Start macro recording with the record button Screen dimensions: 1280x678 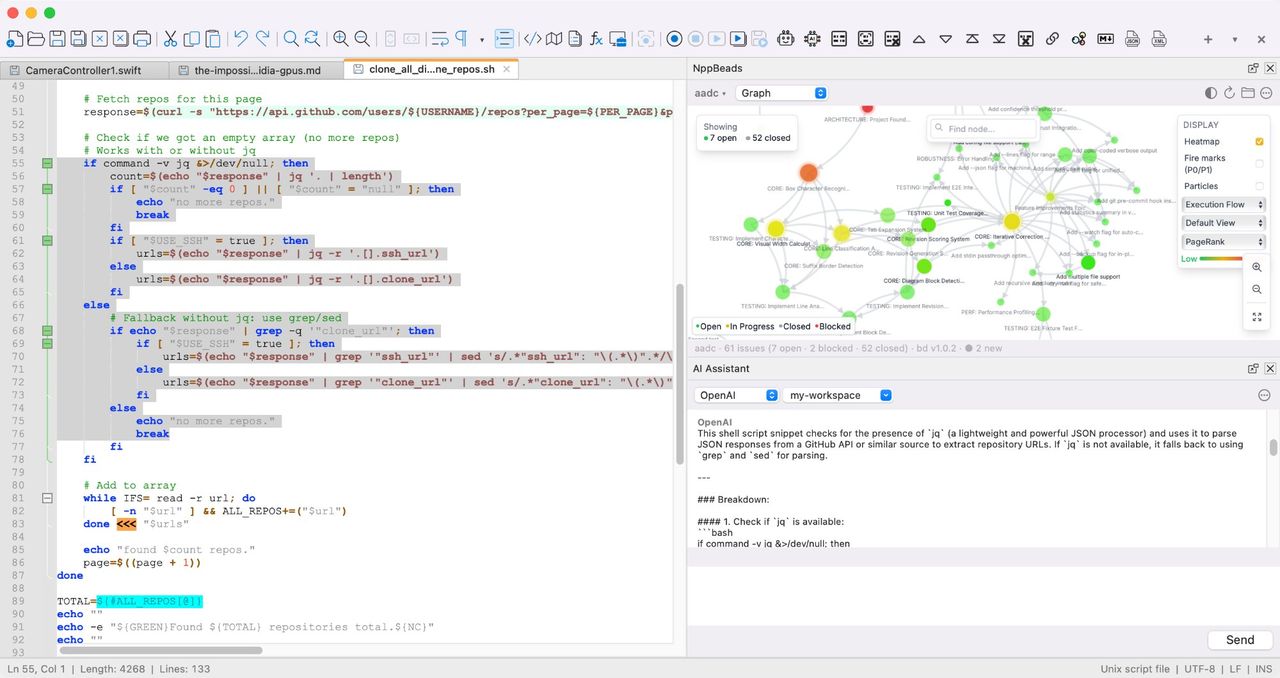[674, 39]
